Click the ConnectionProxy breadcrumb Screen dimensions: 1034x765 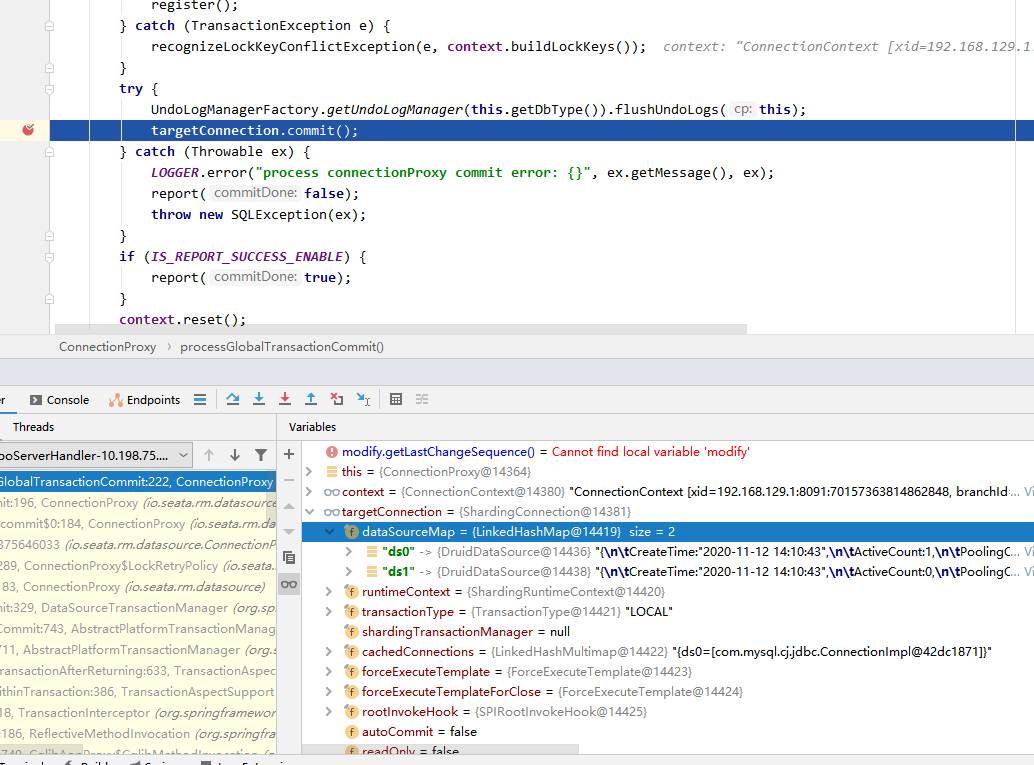pos(107,347)
